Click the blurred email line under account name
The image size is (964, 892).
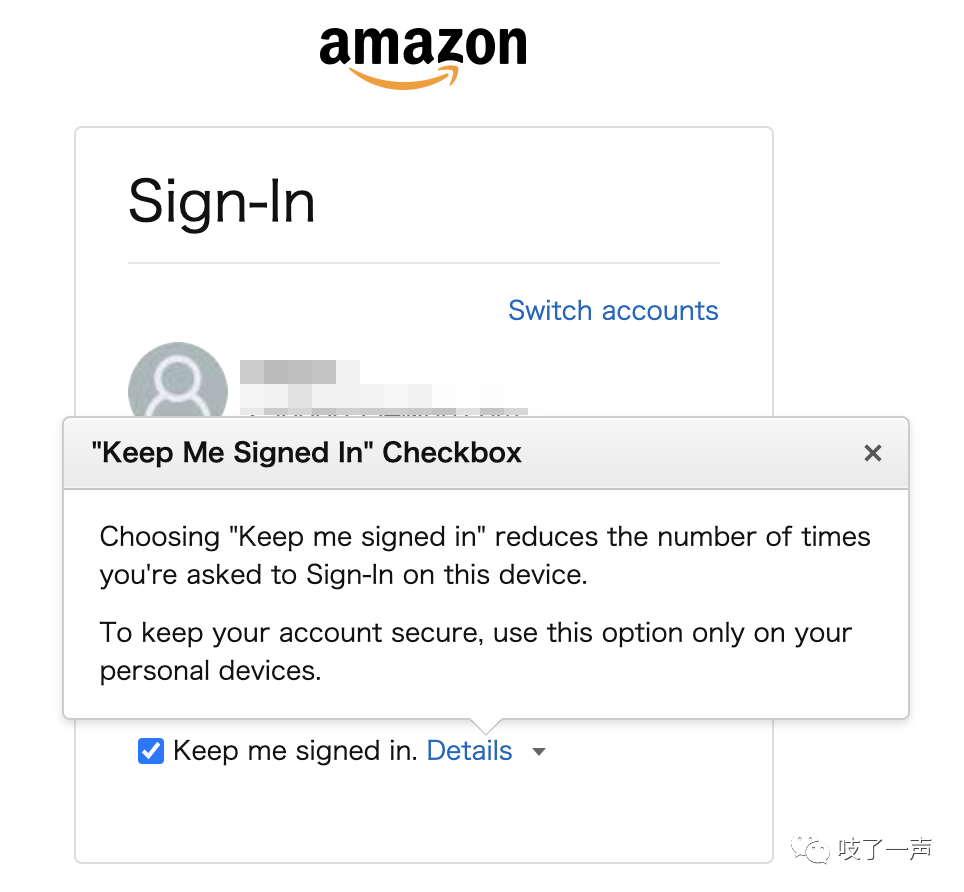[x=384, y=398]
